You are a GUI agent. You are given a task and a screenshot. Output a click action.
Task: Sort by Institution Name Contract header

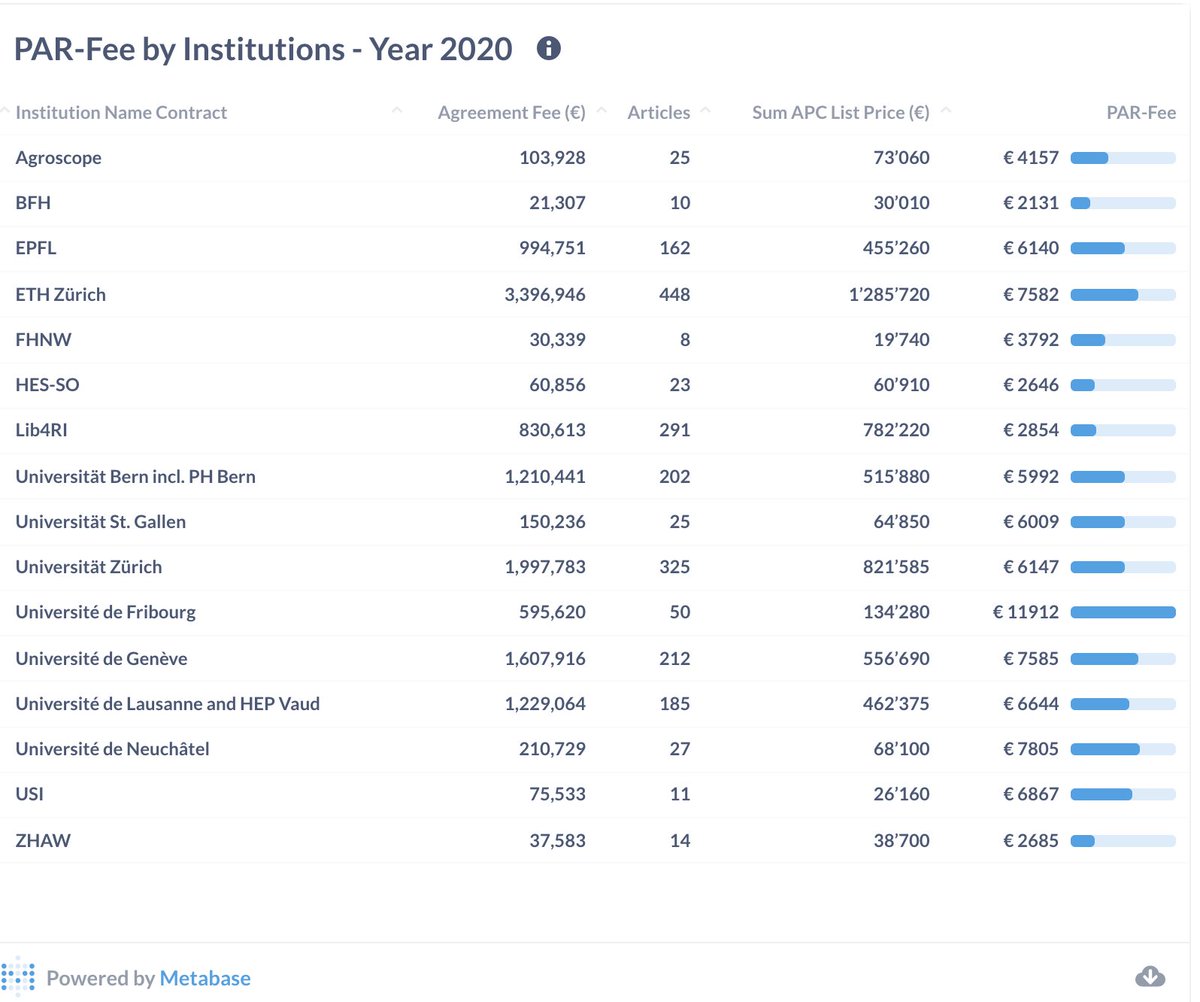pos(121,113)
